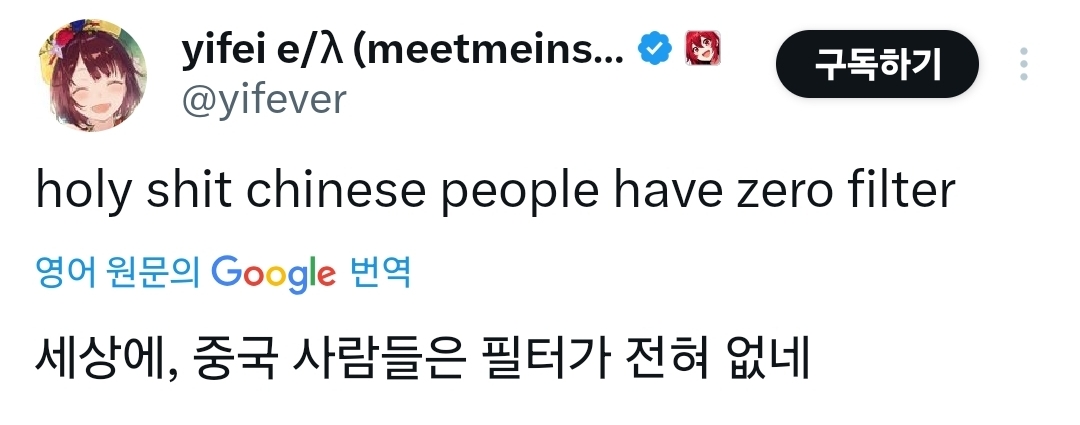Image resolution: width=1080 pixels, height=425 pixels.
Task: Click the display name "yifei e/λ"
Action: (x=261, y=49)
